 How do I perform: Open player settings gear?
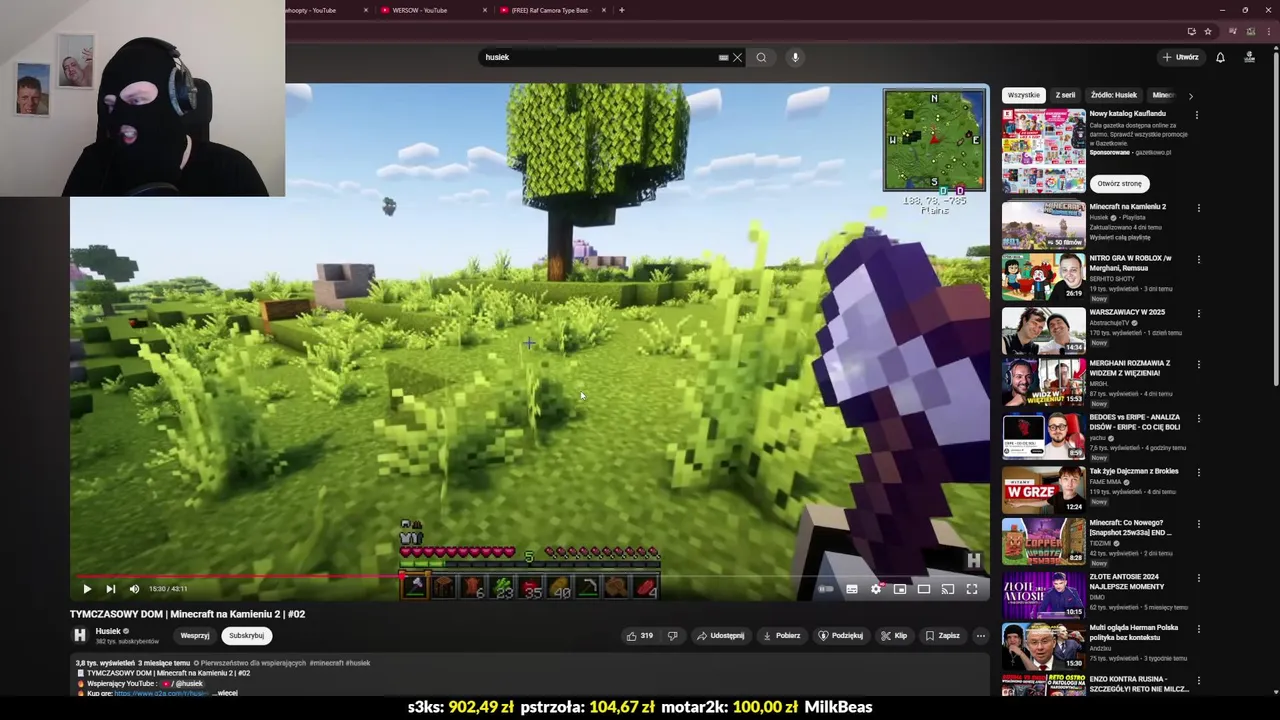coord(876,589)
